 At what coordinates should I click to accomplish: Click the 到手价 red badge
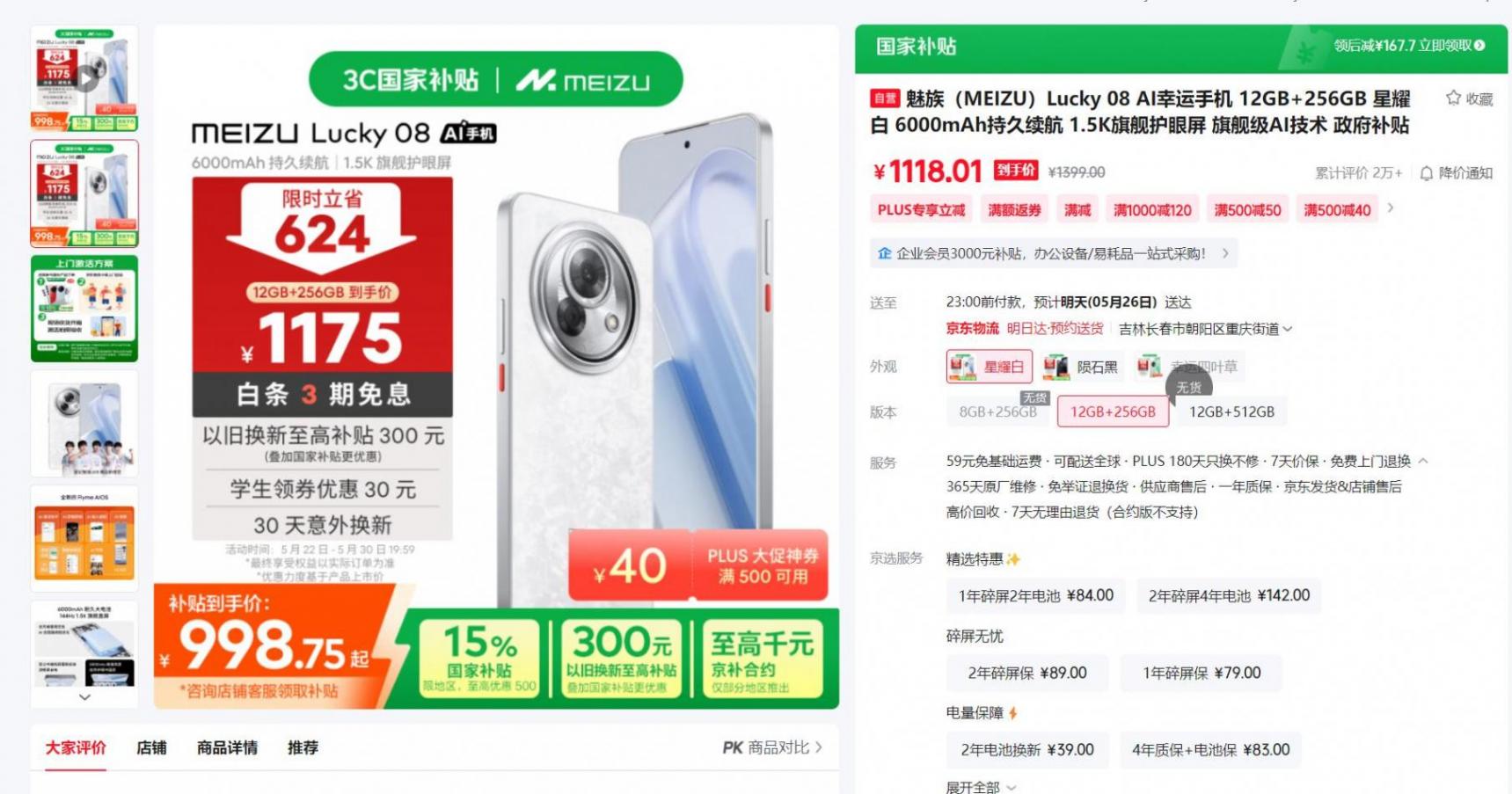tap(1016, 170)
